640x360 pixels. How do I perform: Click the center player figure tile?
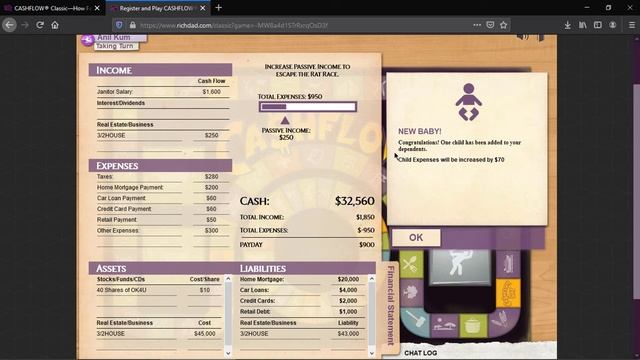coord(460,267)
